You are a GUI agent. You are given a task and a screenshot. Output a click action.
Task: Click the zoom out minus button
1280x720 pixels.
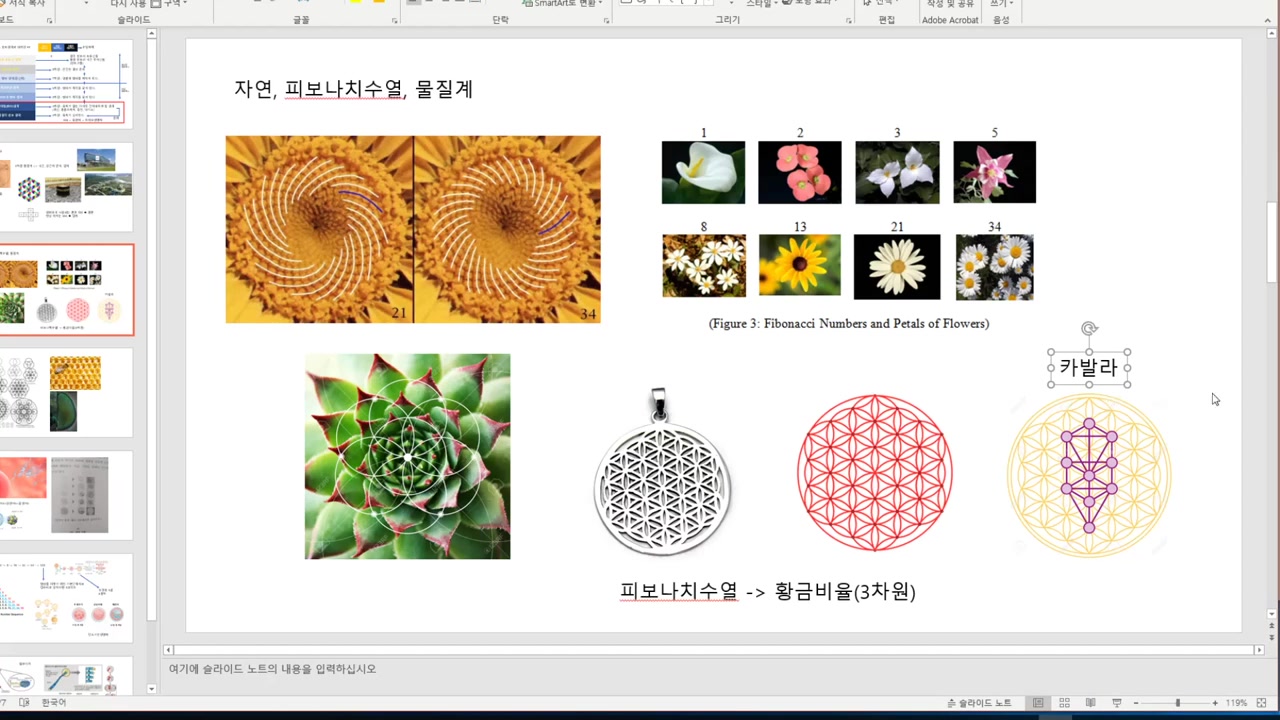click(x=1136, y=703)
